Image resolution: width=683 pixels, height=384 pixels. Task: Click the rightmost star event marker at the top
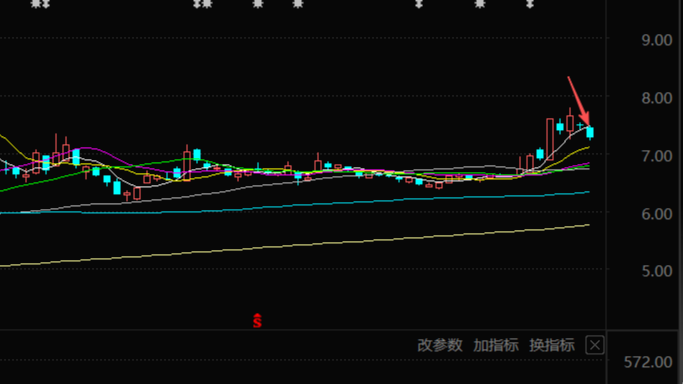pos(480,4)
